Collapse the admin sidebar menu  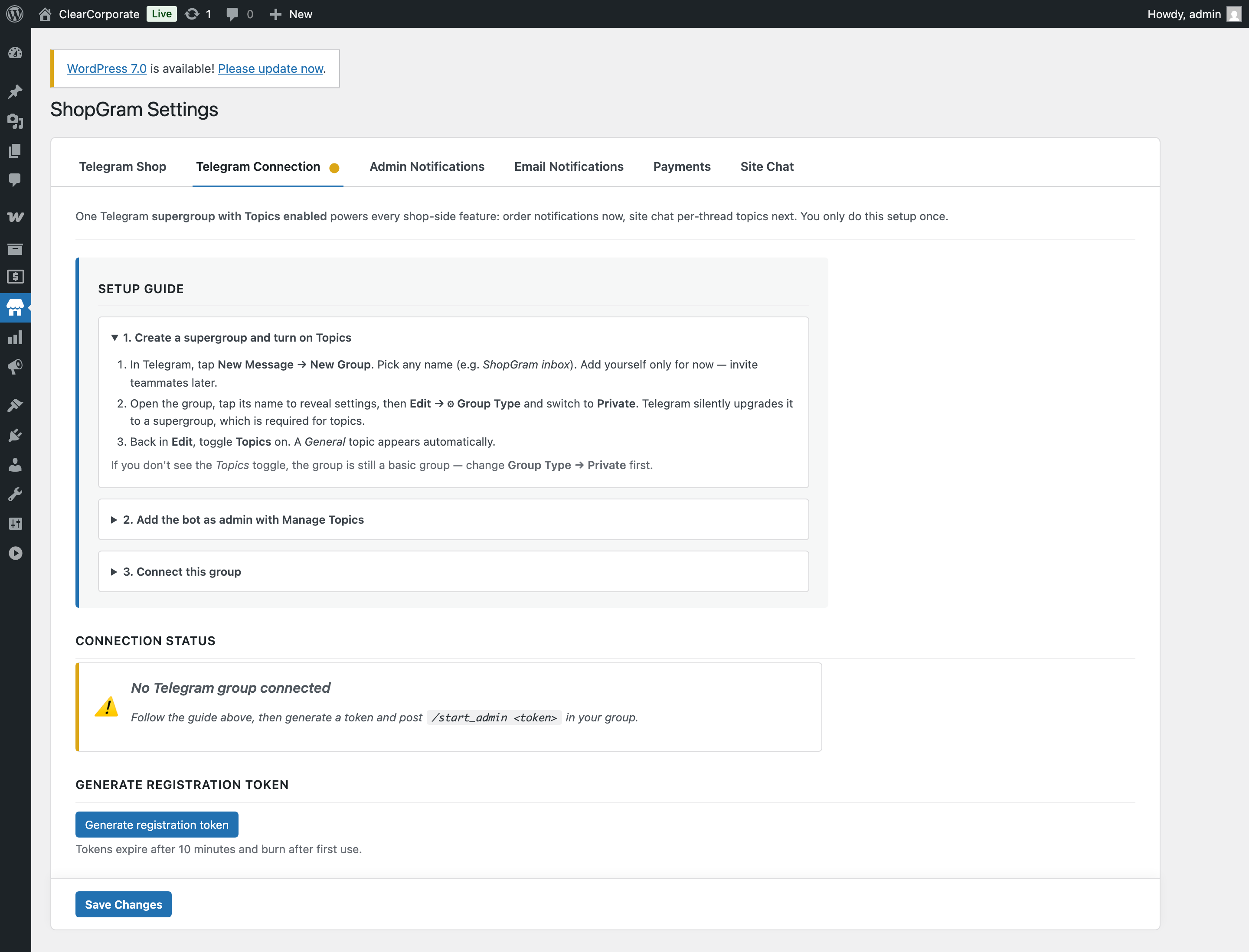tap(15, 553)
